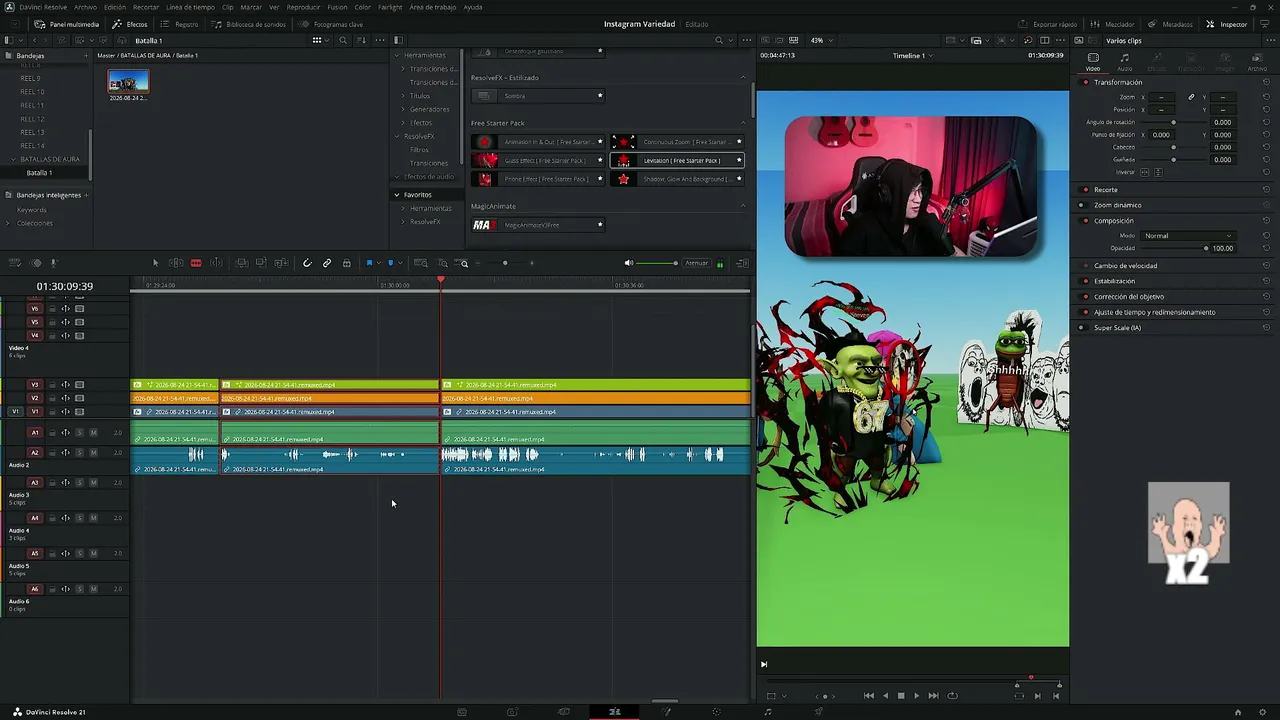Add a blue flag to the clip

coord(369,263)
